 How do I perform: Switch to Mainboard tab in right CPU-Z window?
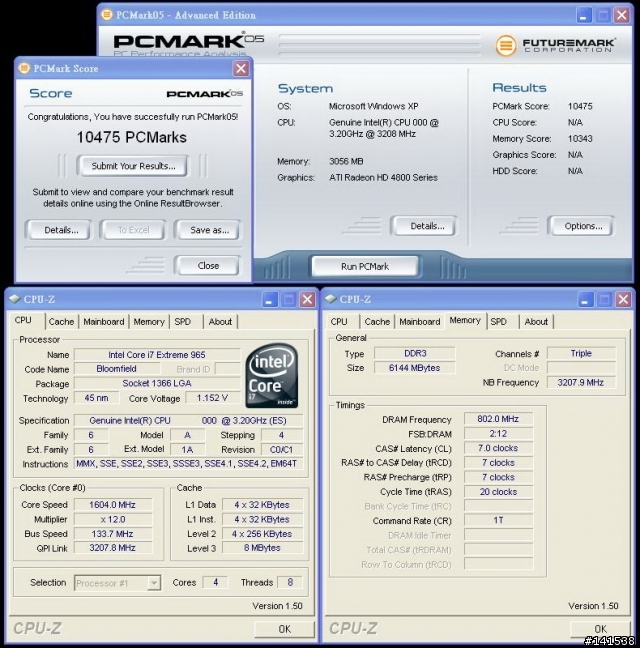tap(419, 322)
